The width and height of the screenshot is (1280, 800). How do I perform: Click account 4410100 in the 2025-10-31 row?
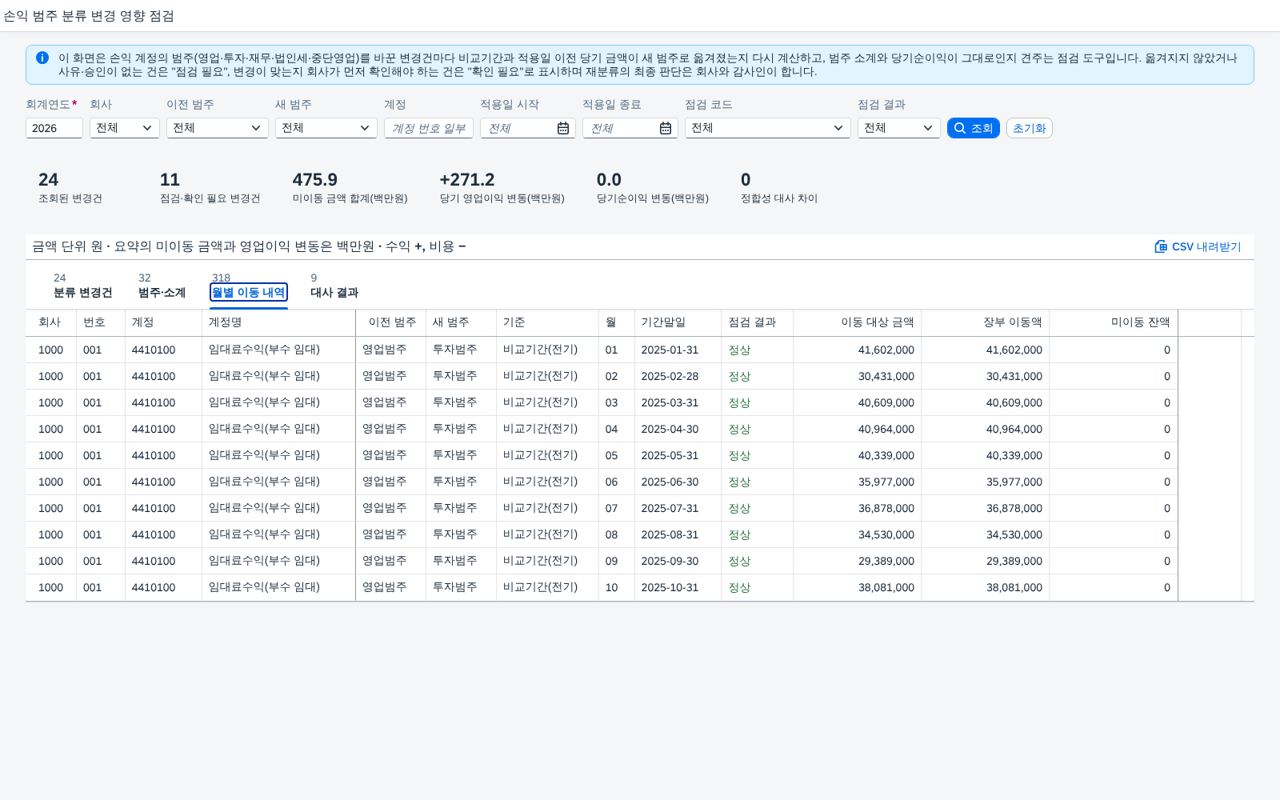153,587
